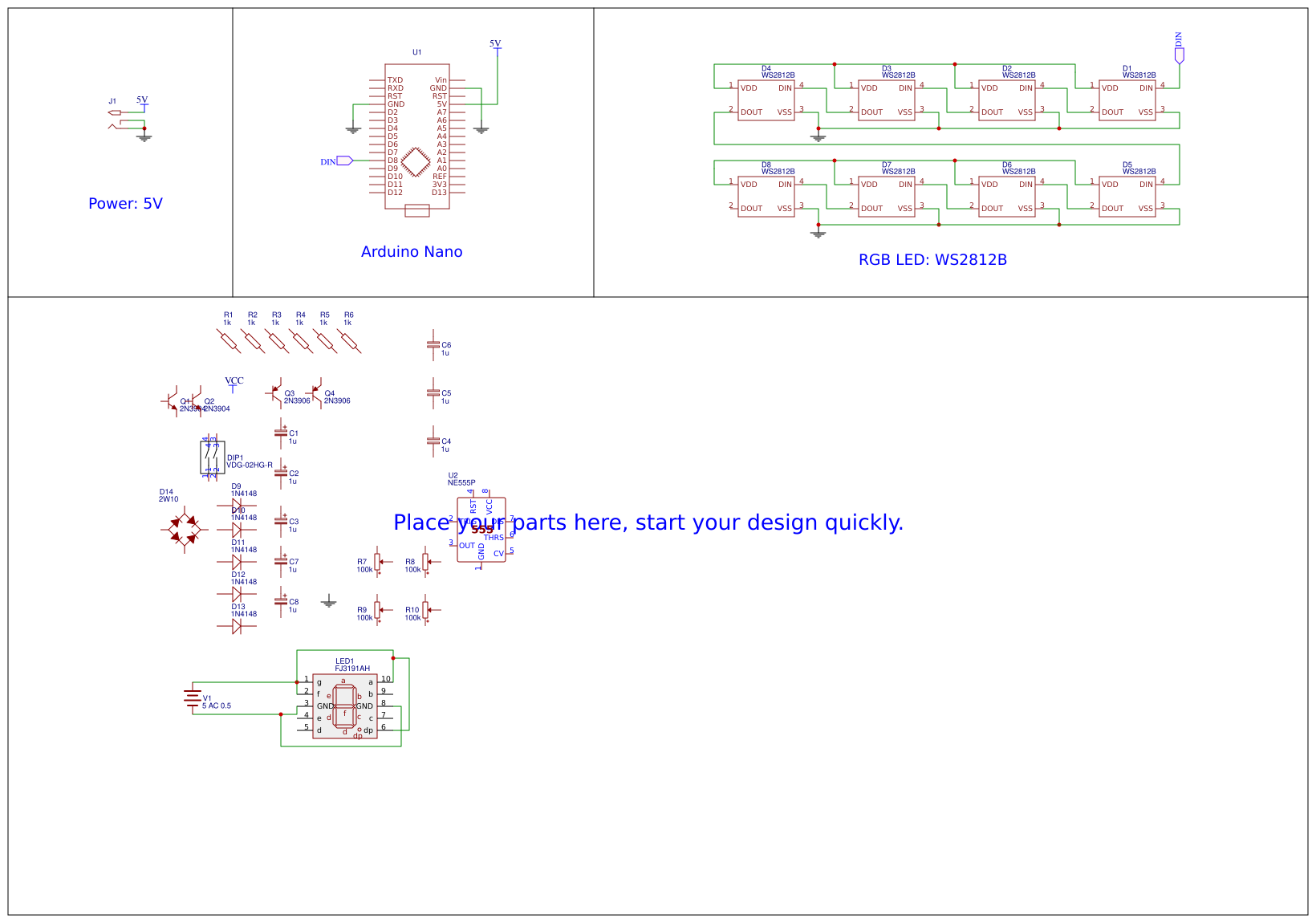
Task: Click the D5 WS2812B LED block
Action: click(x=1127, y=197)
